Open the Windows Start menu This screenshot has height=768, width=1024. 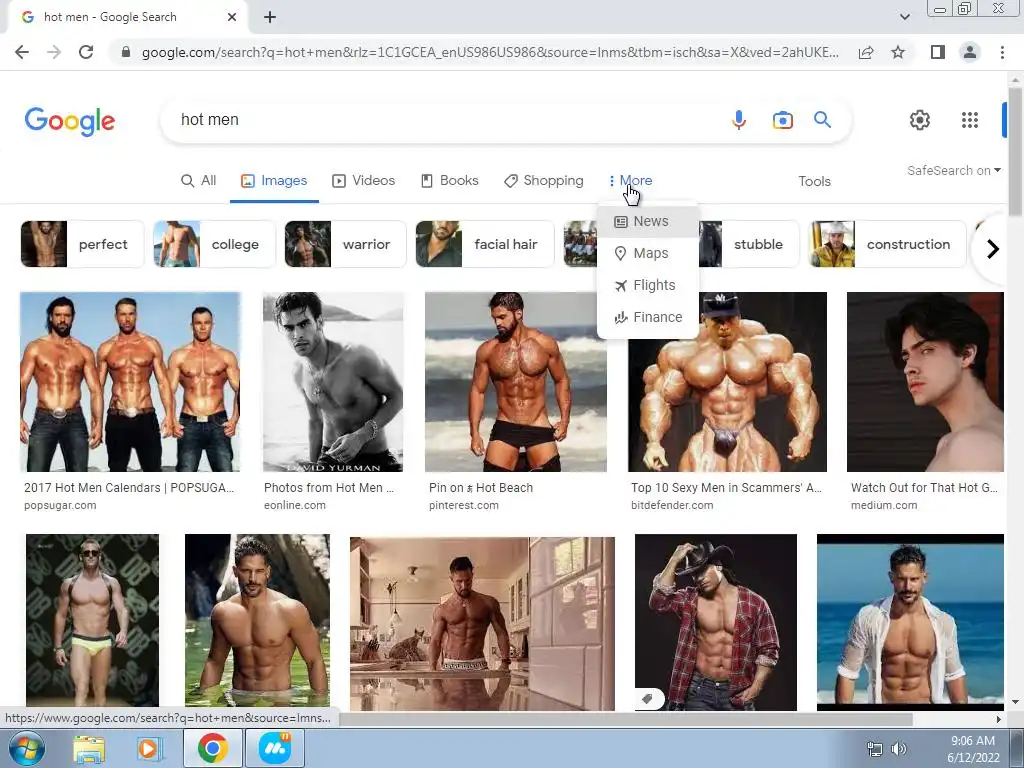(26, 748)
